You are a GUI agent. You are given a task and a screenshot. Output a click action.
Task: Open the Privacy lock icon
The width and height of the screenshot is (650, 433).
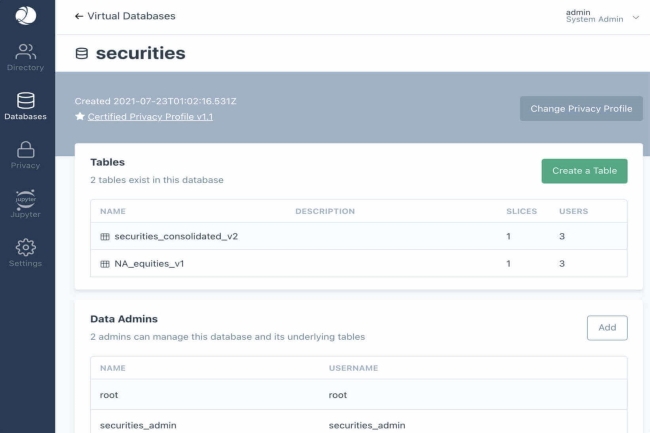26,150
